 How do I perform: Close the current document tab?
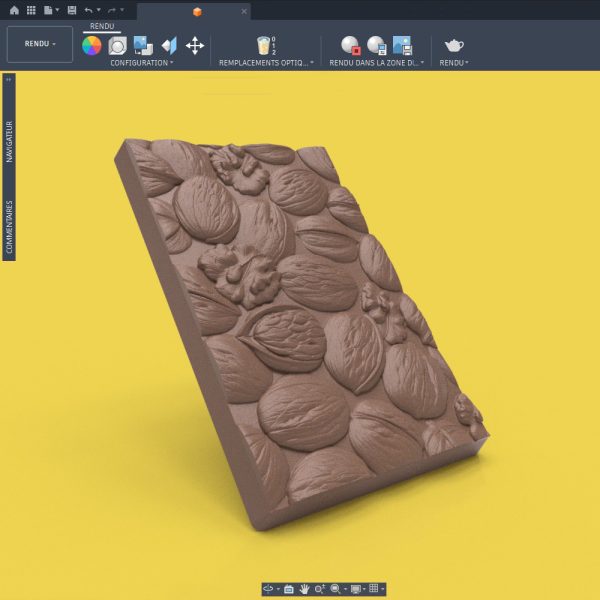(244, 11)
